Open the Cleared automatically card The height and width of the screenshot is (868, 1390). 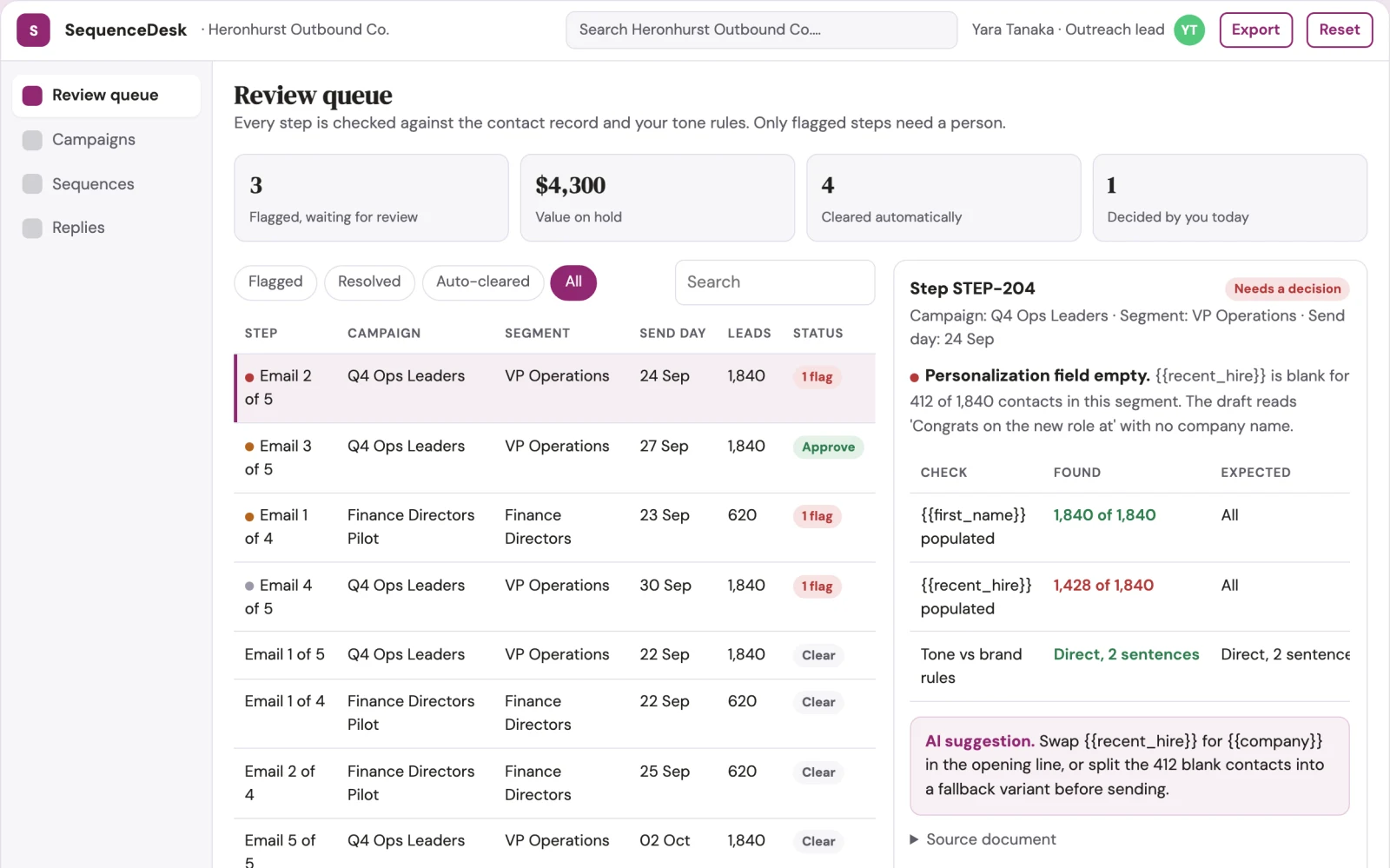coord(943,198)
